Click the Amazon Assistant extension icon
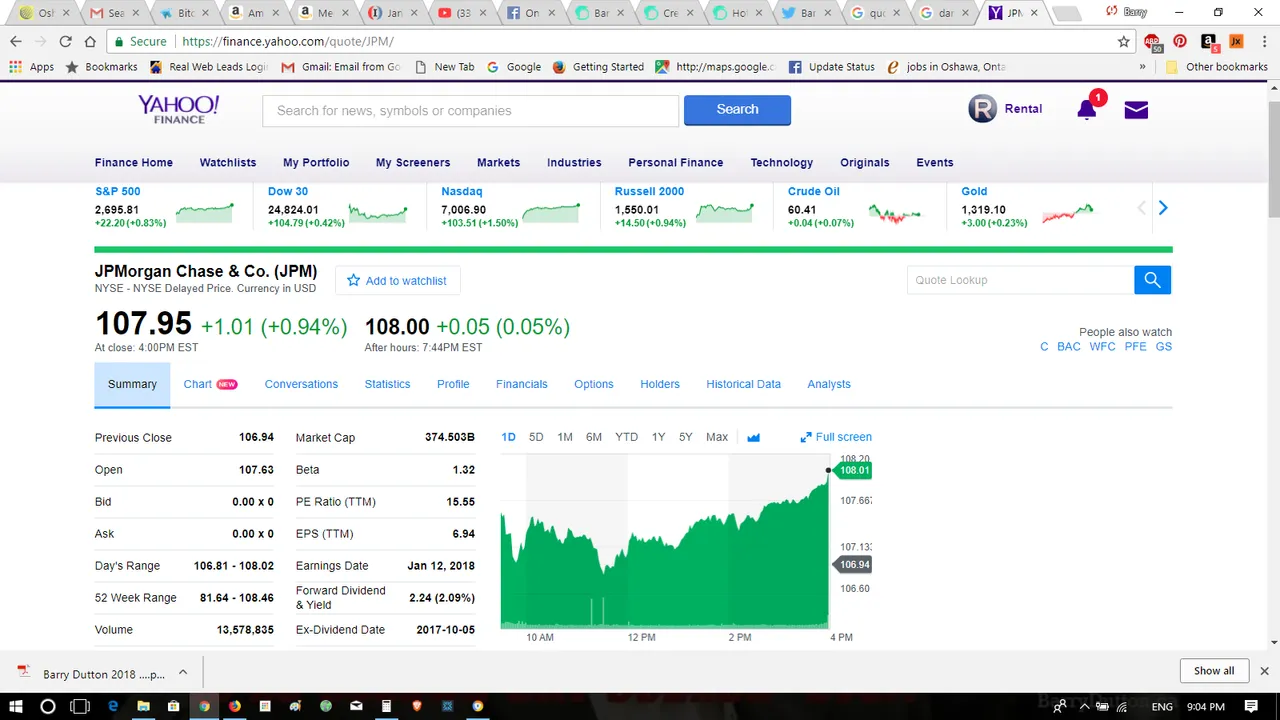Image resolution: width=1280 pixels, height=720 pixels. (x=1208, y=42)
